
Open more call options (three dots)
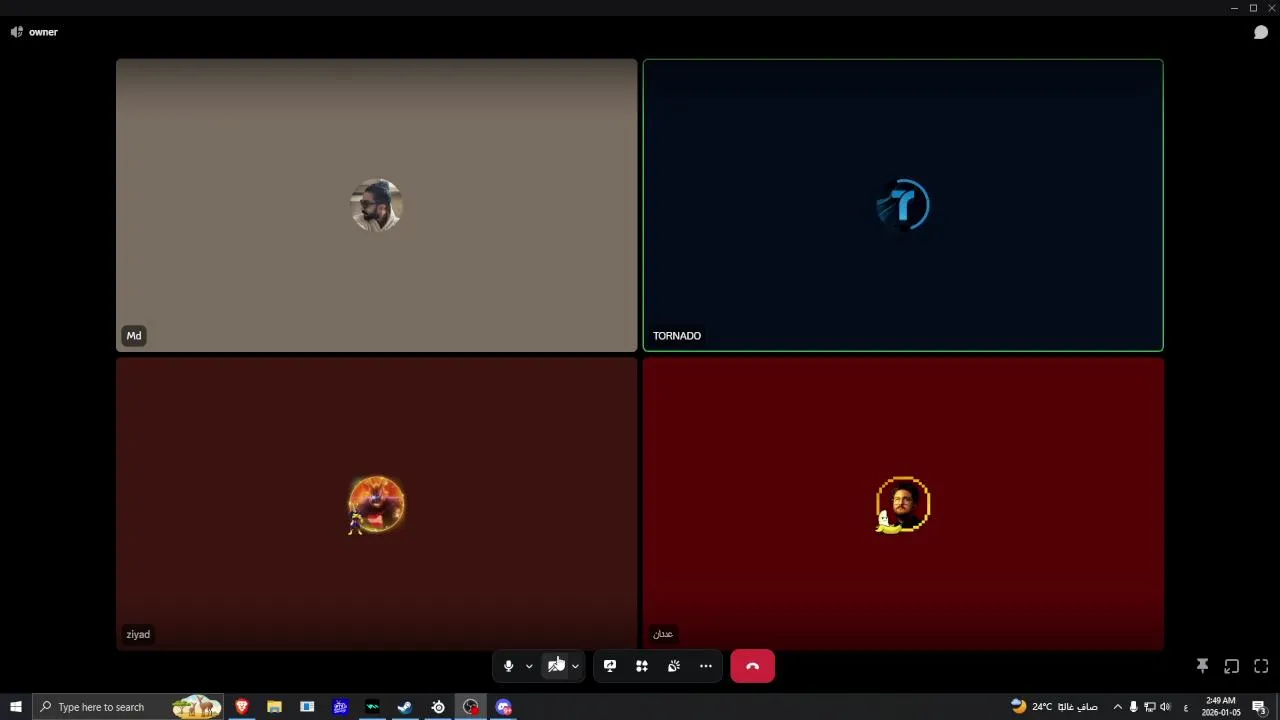pyautogui.click(x=706, y=666)
